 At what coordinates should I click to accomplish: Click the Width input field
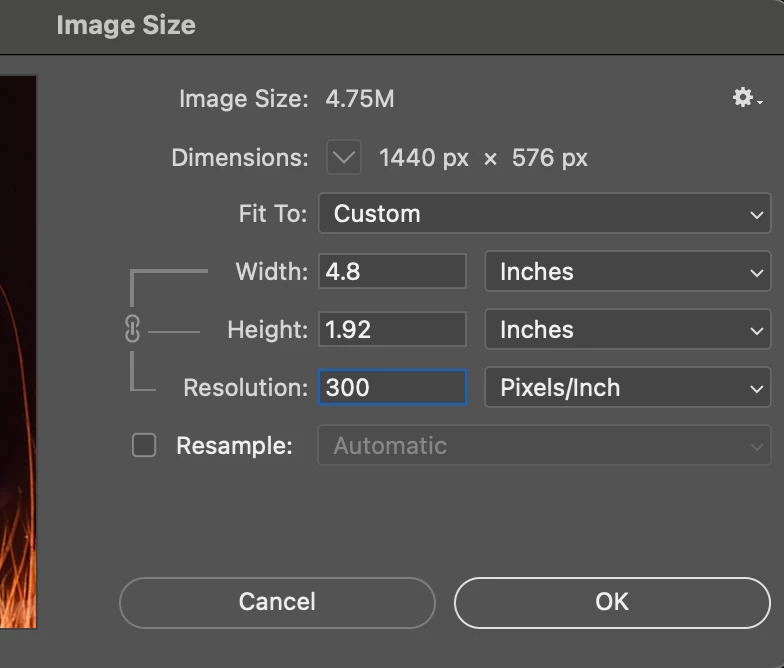[392, 272]
